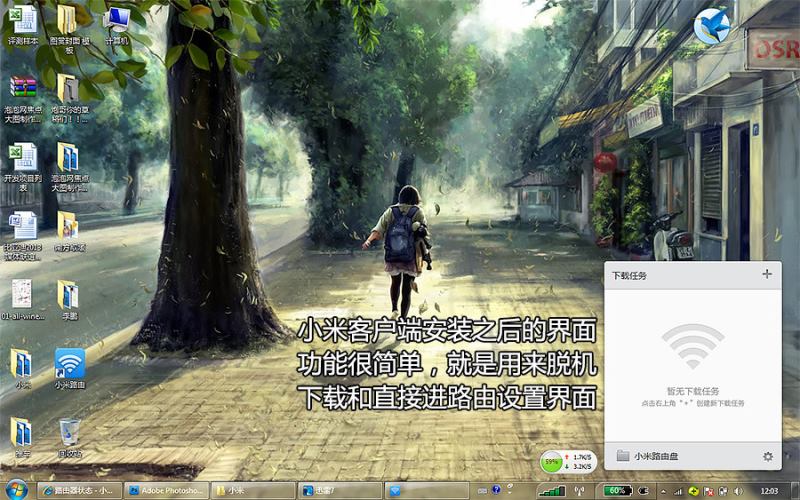800x500 pixels.
Task: Open the 评测样本 Excel file icon
Action: click(x=23, y=26)
